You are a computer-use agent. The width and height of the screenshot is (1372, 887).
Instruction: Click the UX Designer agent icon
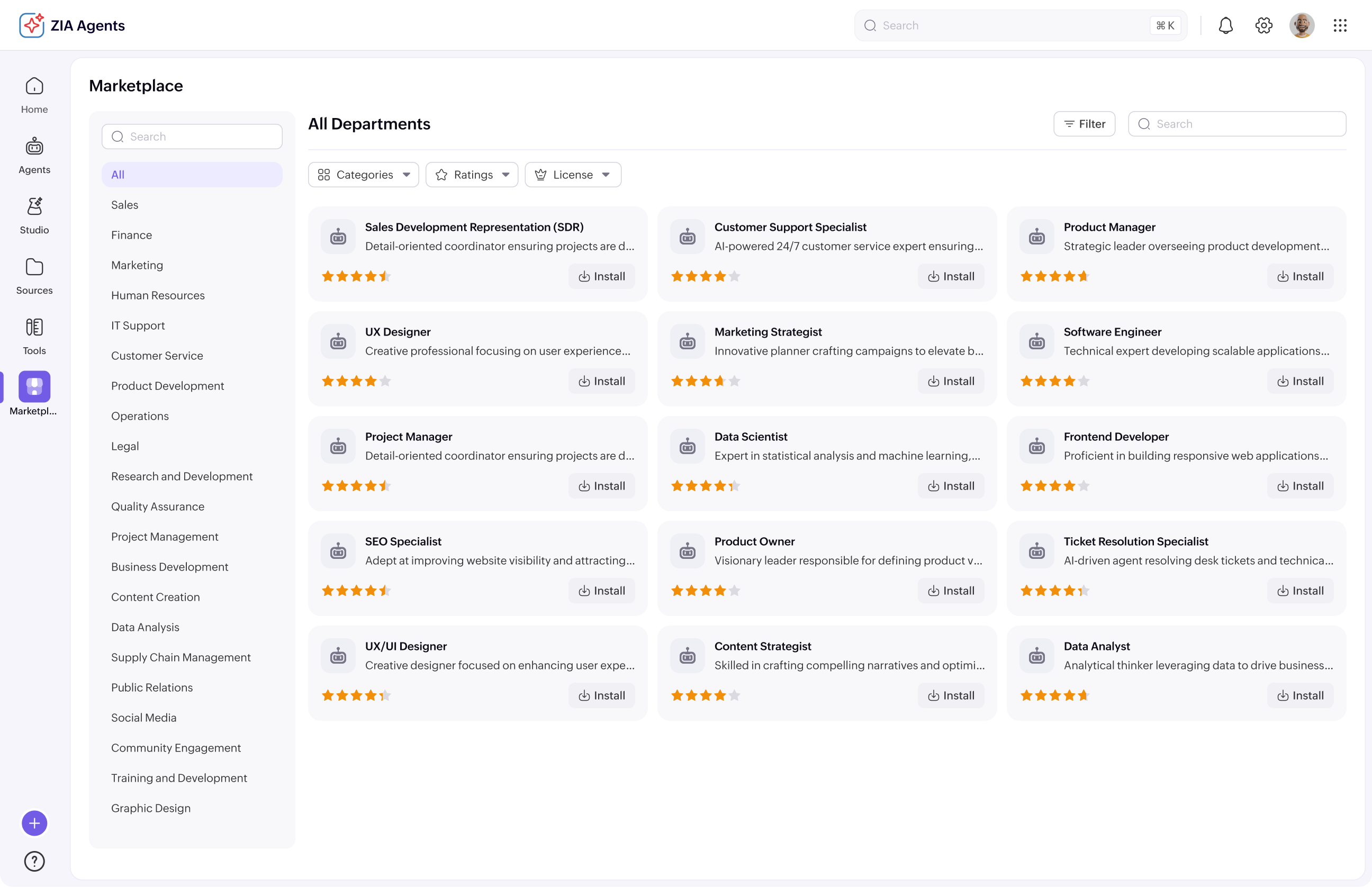[338, 341]
